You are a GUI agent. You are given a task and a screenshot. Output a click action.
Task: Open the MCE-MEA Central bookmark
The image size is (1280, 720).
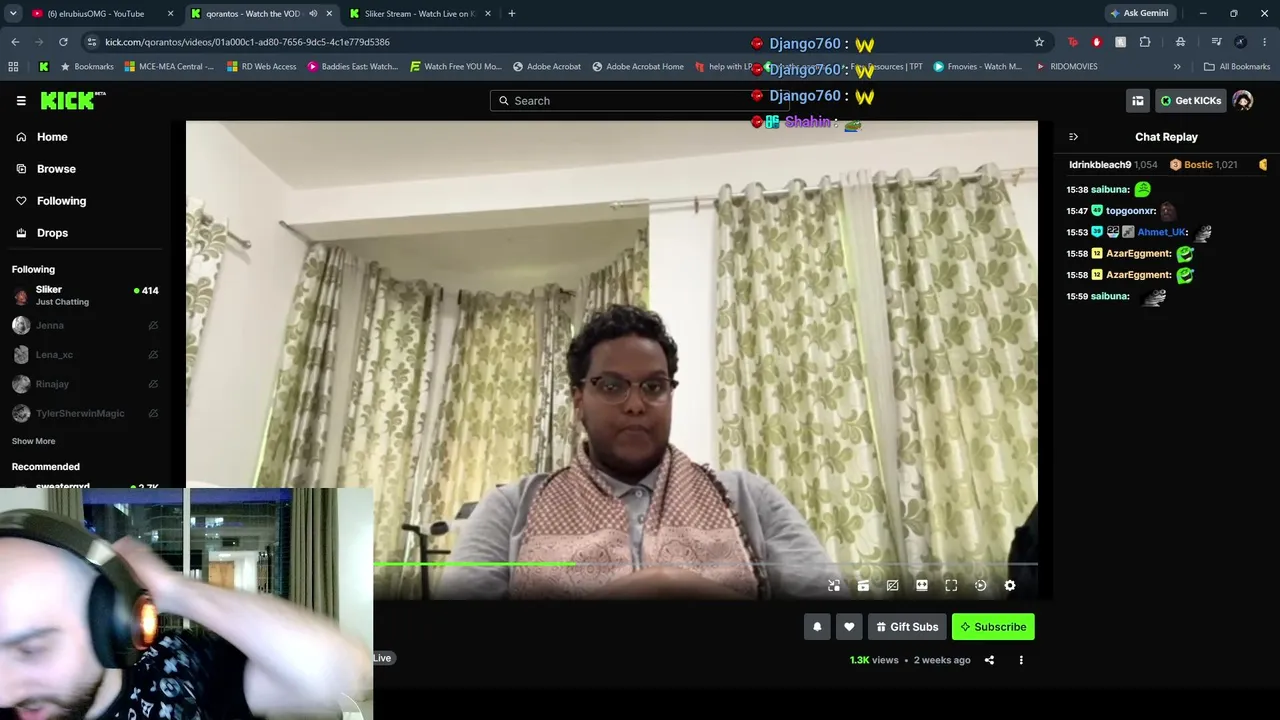pos(169,67)
